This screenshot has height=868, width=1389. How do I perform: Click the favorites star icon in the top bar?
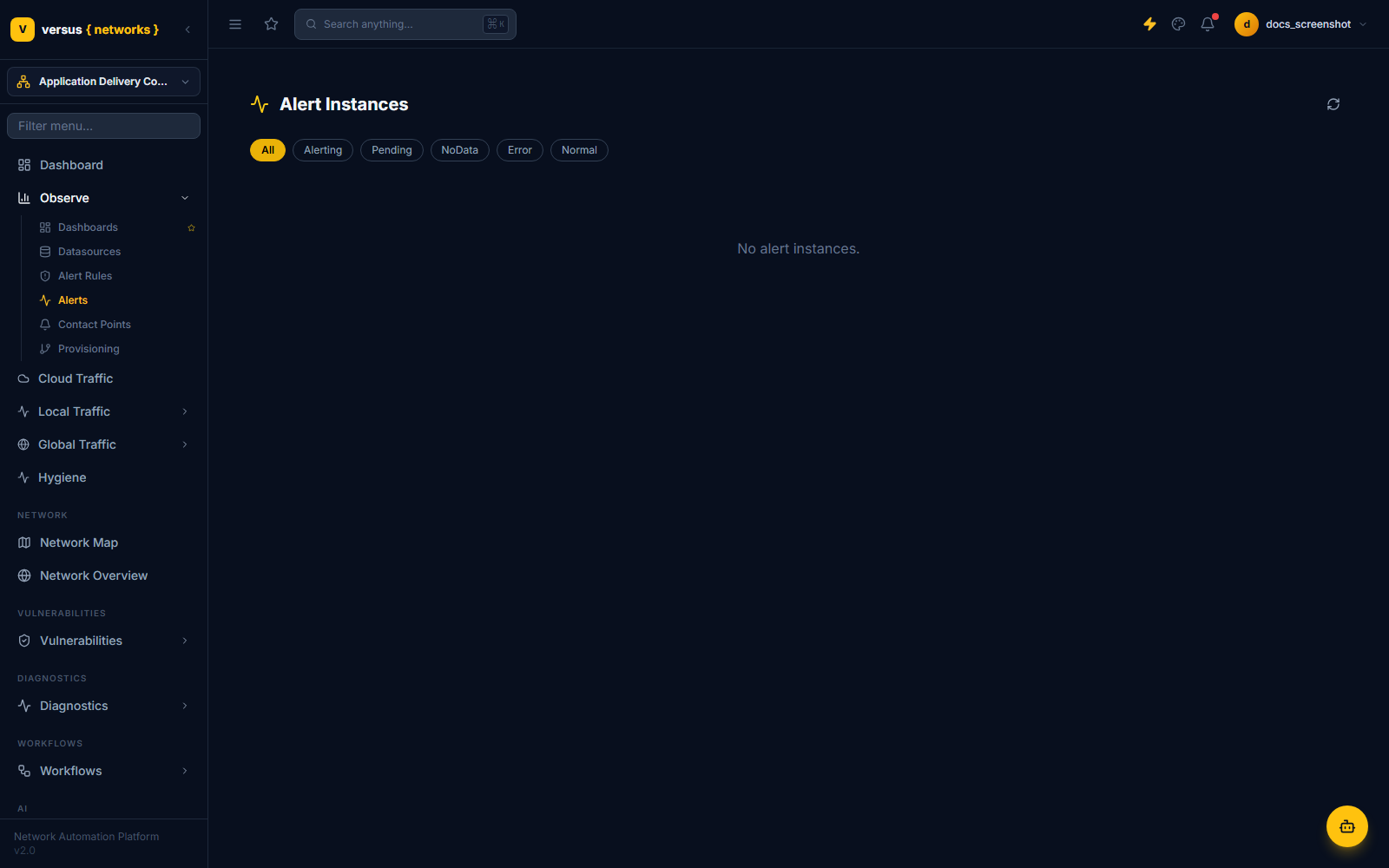pyautogui.click(x=272, y=24)
